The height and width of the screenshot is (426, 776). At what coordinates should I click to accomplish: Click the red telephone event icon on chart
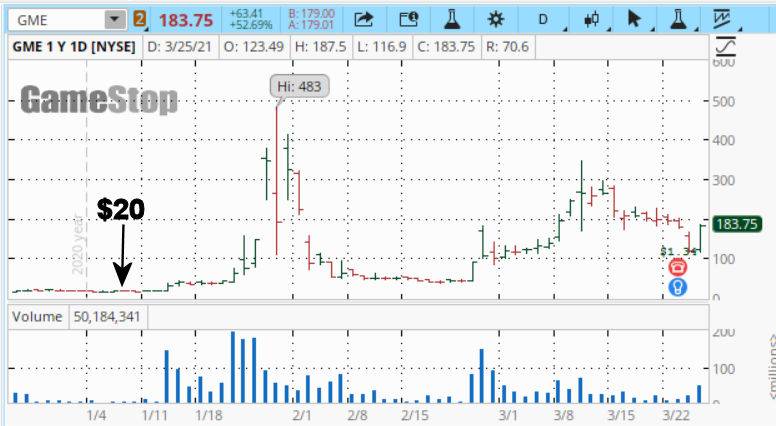tap(678, 267)
